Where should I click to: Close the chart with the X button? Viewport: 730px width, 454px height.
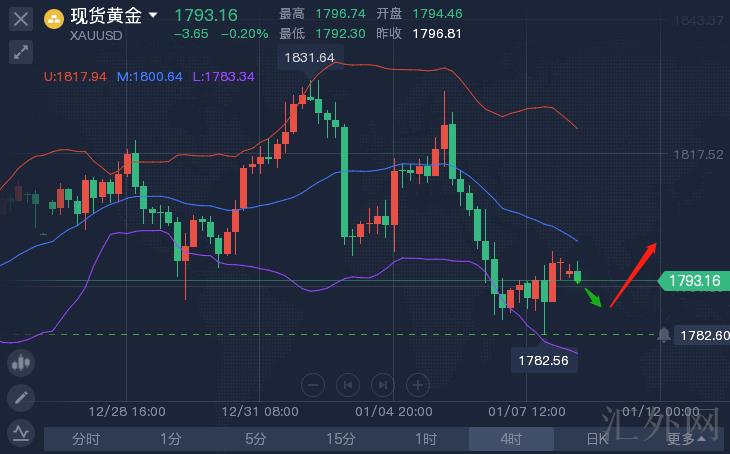pos(20,18)
